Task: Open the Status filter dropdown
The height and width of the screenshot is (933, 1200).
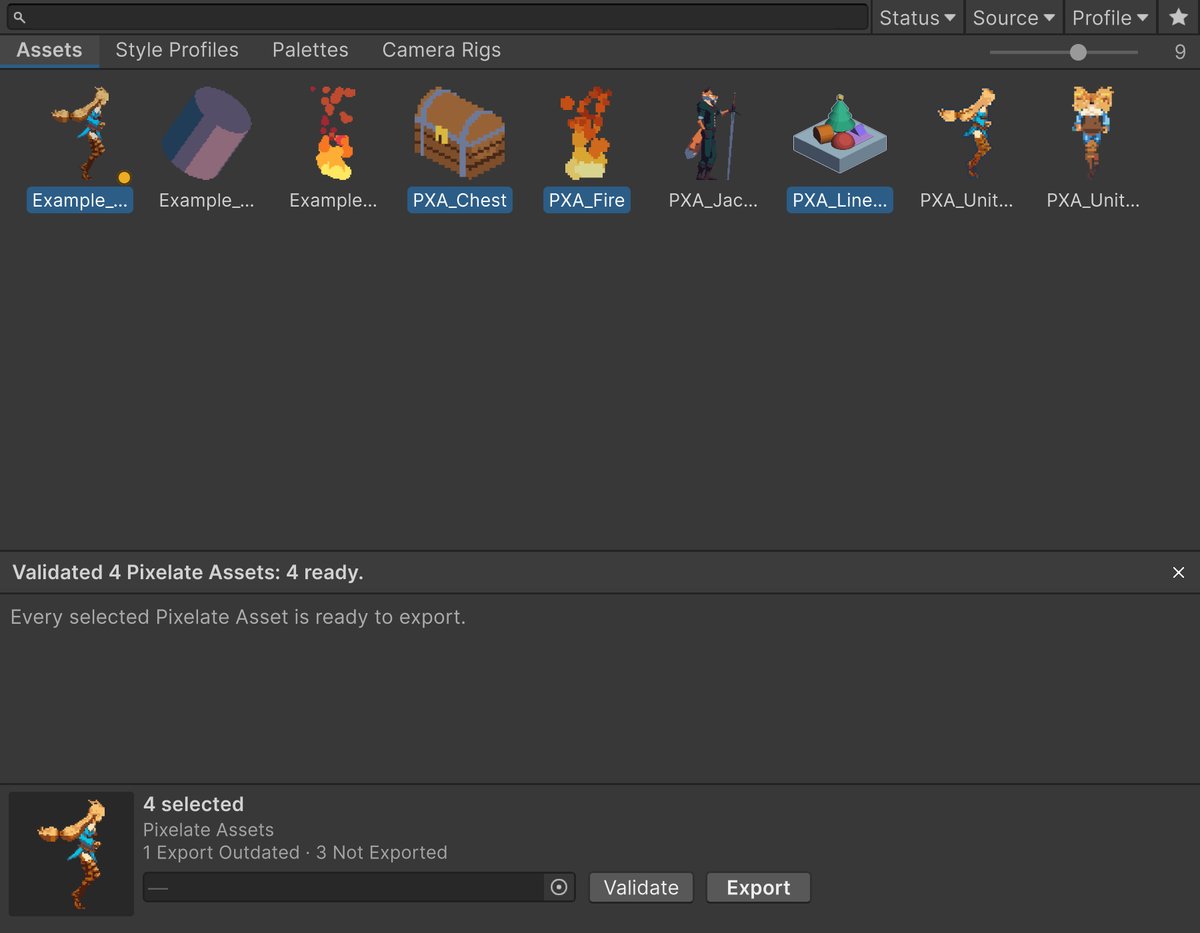Action: (917, 17)
